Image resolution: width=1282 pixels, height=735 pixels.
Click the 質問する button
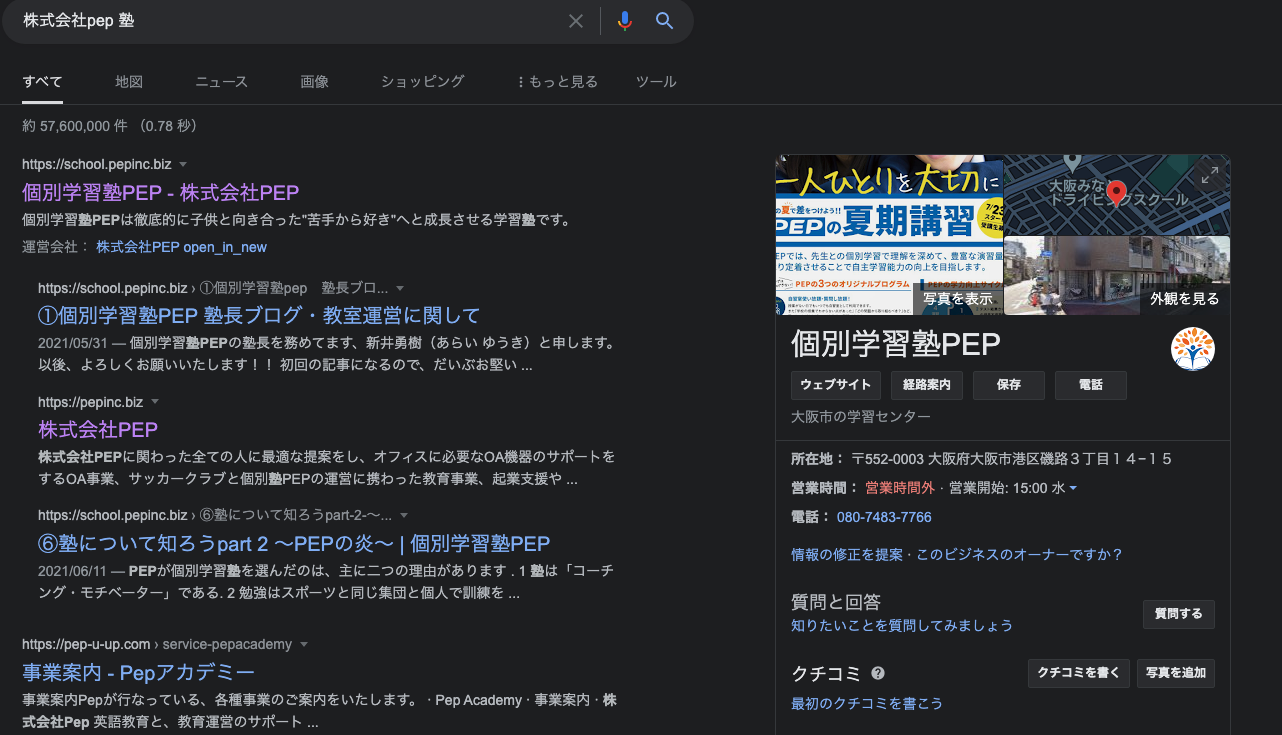point(1179,614)
